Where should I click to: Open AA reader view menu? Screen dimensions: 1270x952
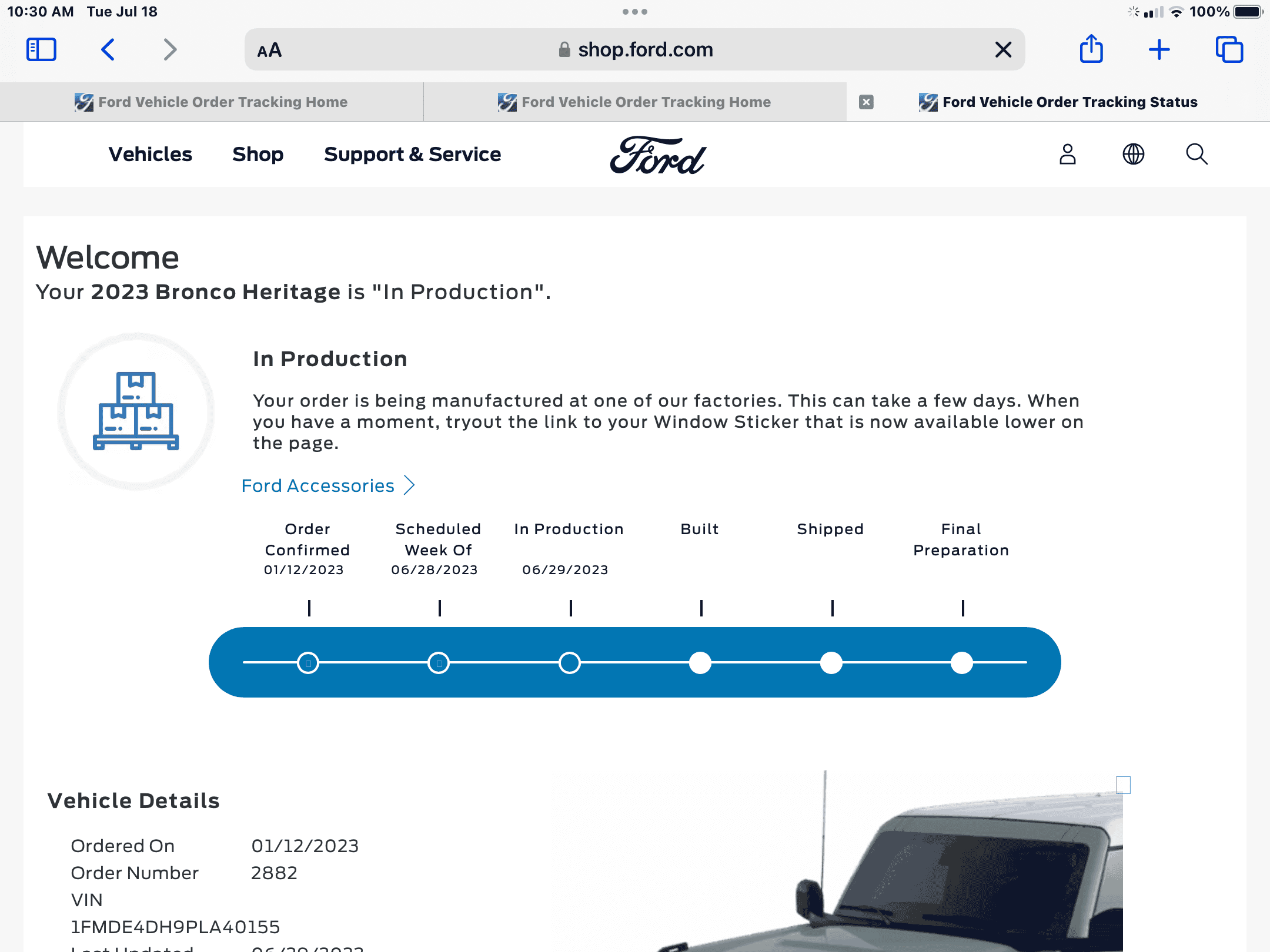tap(269, 51)
